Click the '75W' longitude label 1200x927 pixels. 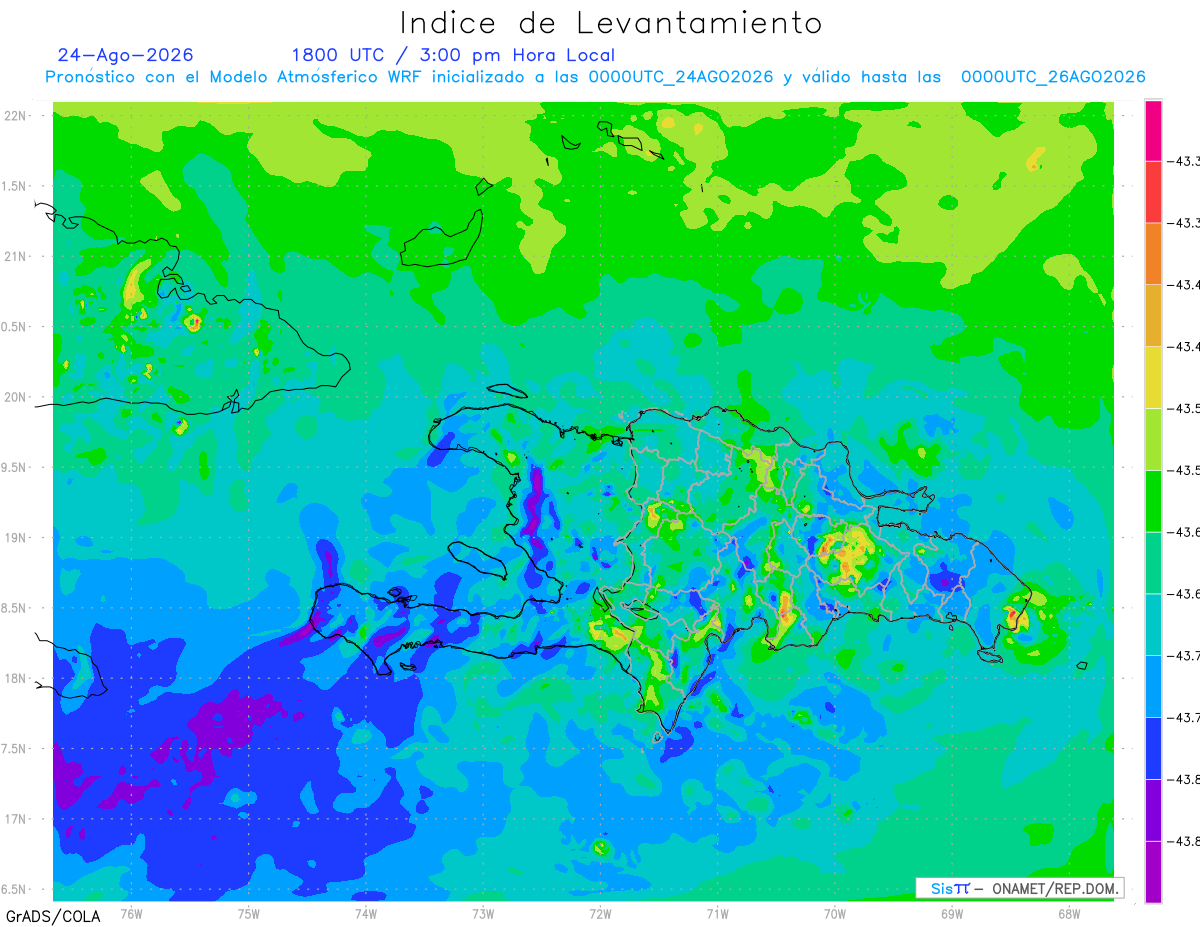pos(249,912)
